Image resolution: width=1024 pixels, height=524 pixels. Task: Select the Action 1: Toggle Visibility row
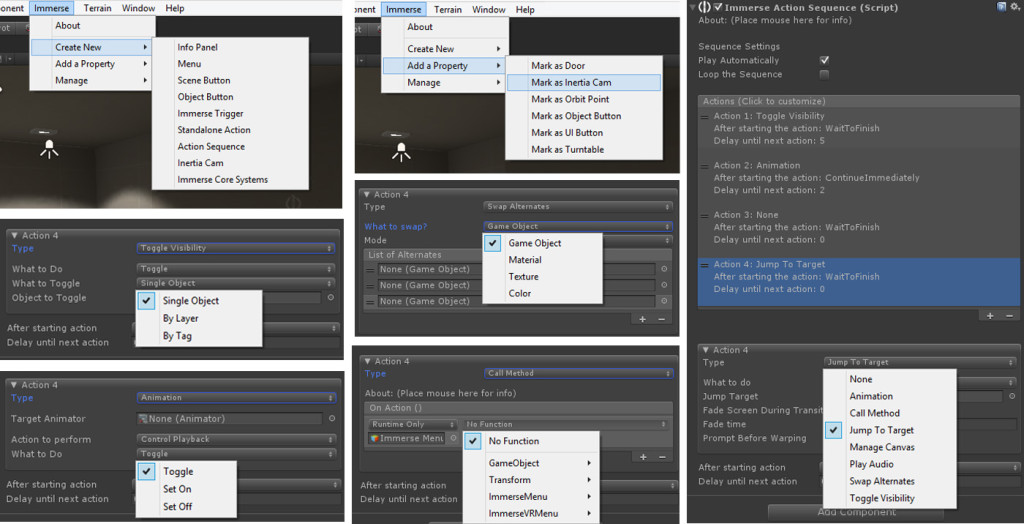click(858, 129)
